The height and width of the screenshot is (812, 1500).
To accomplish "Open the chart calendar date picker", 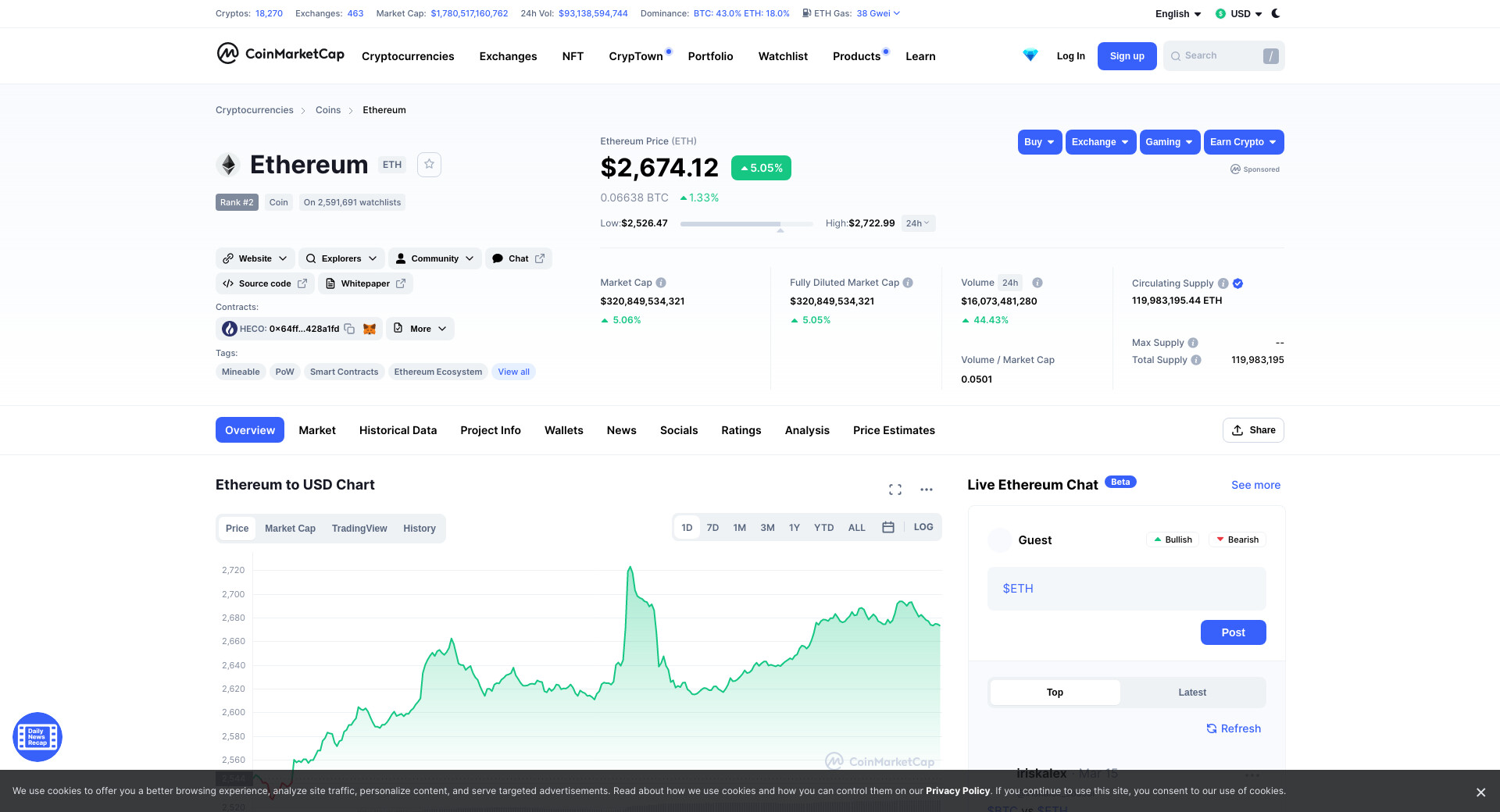I will [887, 528].
